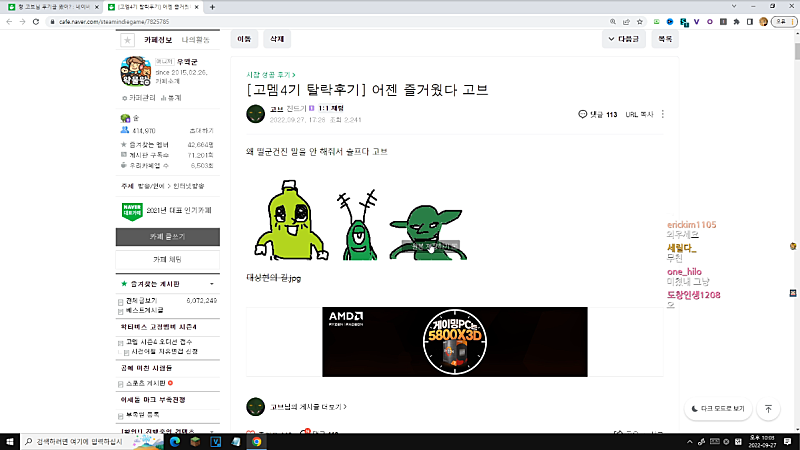Open the zoom magnifier icon in address bar
Screen dimensions: 800x450
(x=613, y=22)
